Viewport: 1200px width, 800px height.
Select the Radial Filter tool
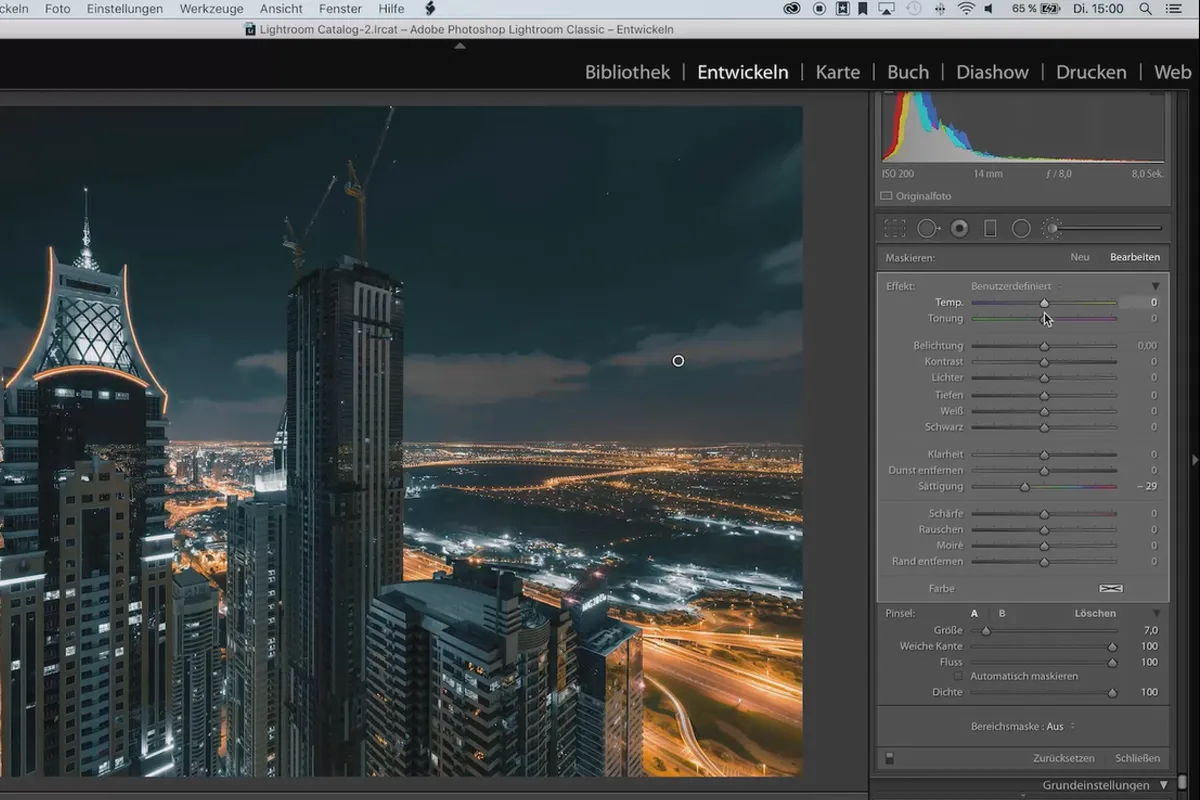1021,228
